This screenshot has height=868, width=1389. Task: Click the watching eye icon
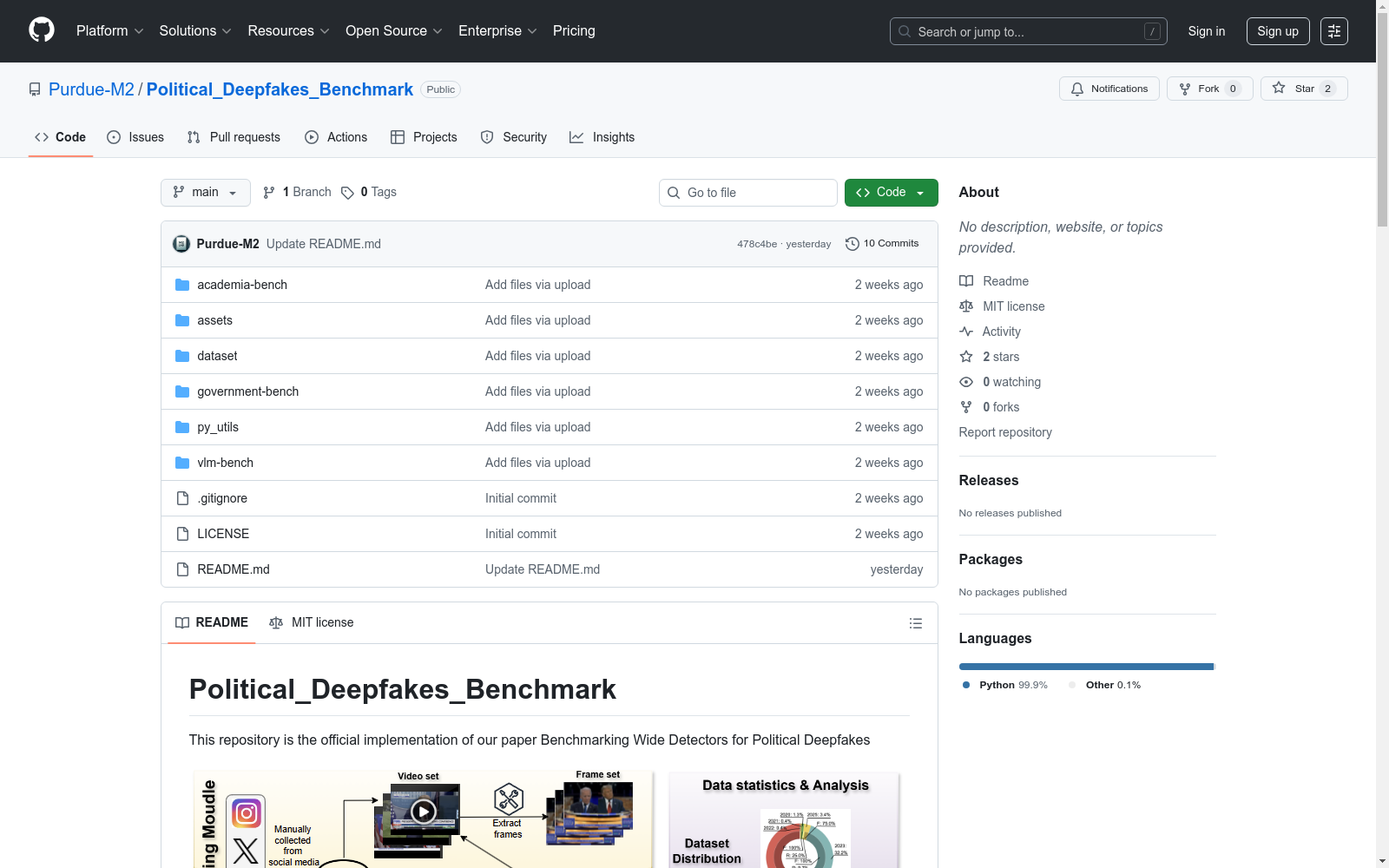click(x=966, y=382)
